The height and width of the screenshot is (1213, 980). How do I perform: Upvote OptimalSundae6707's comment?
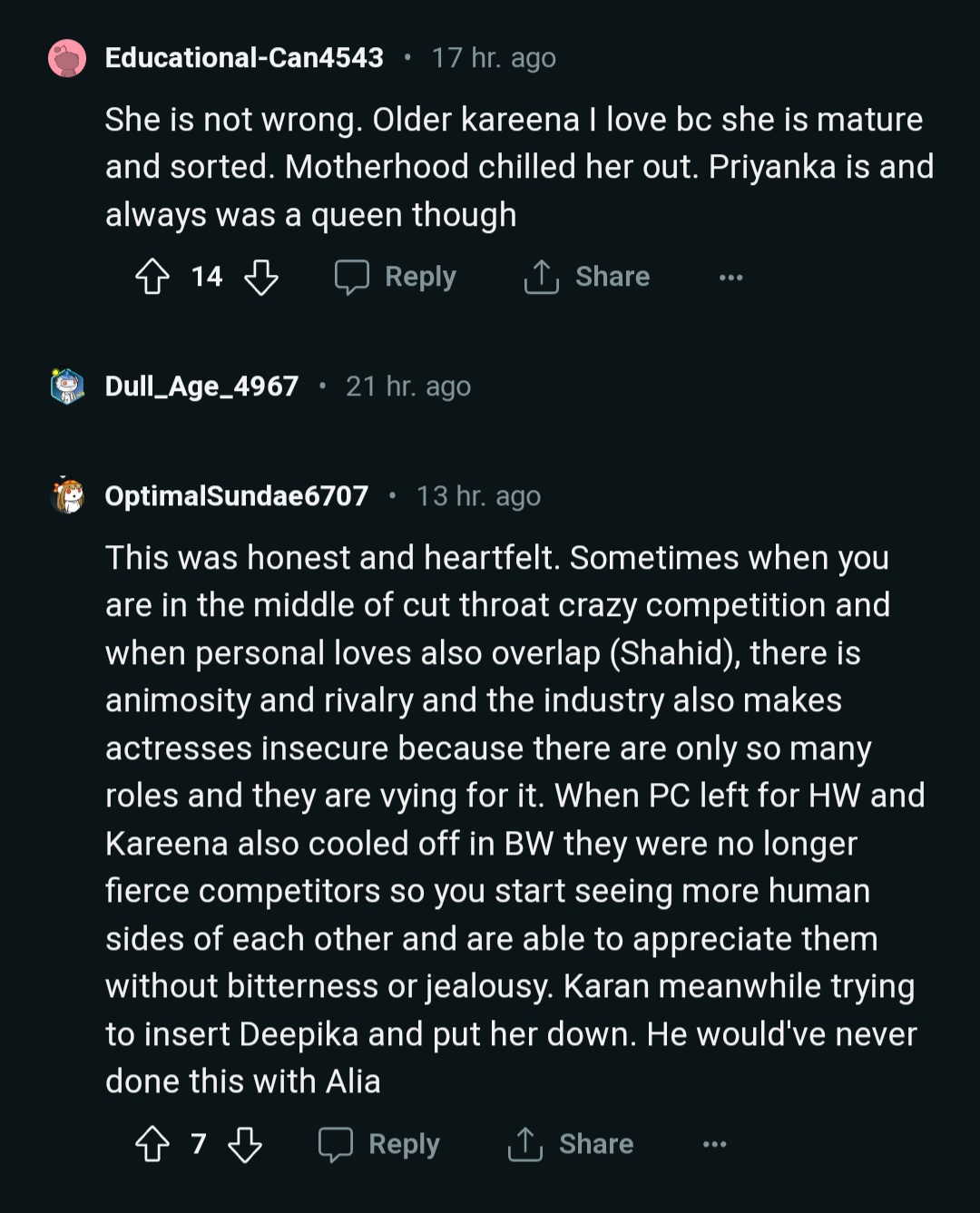152,1144
